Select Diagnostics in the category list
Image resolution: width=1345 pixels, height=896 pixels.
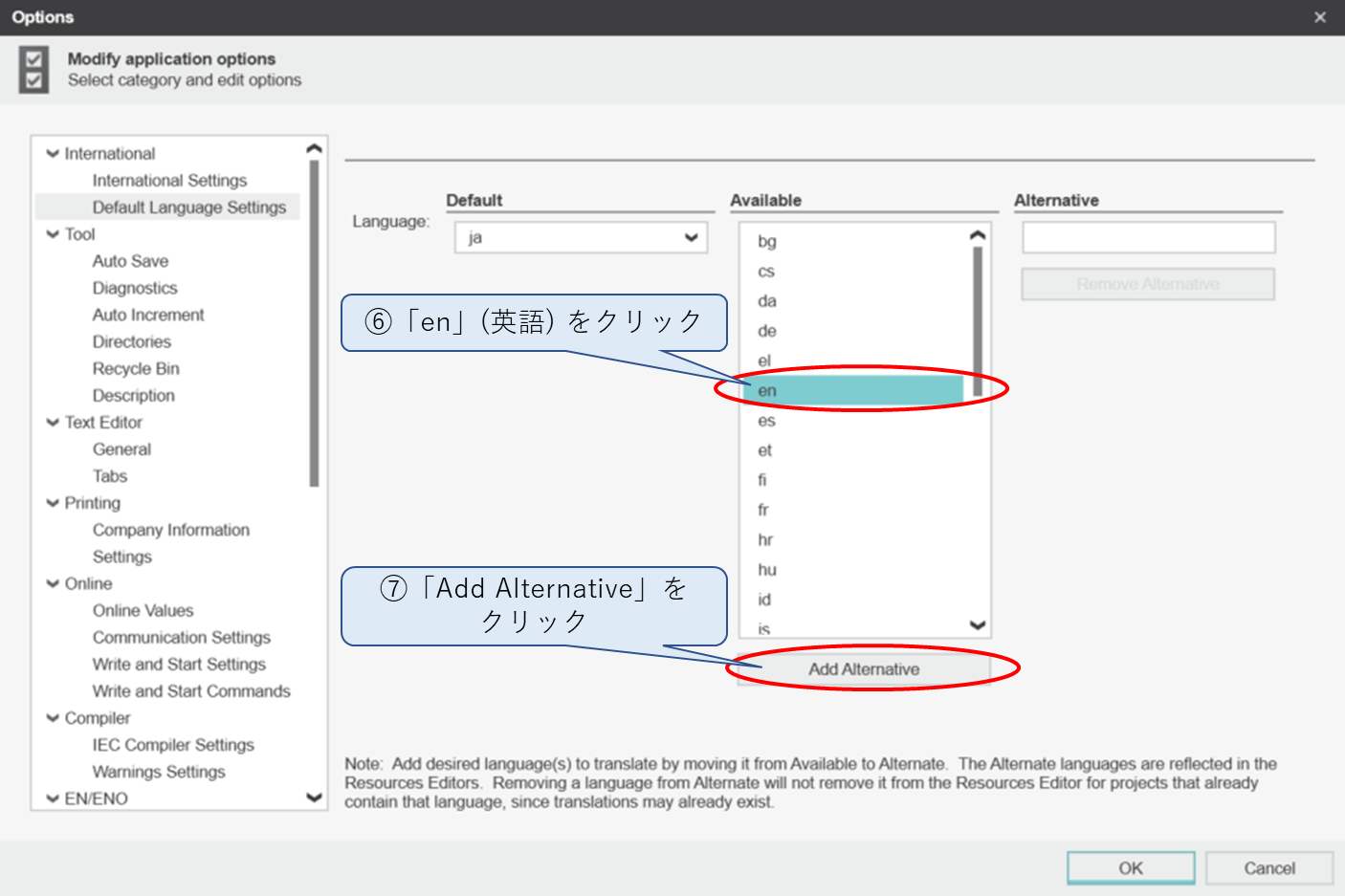(x=135, y=287)
